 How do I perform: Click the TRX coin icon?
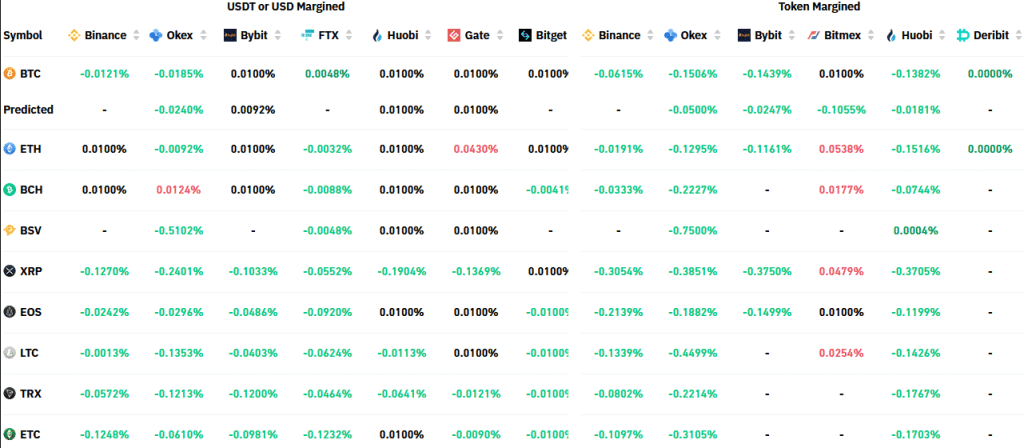tap(10, 393)
